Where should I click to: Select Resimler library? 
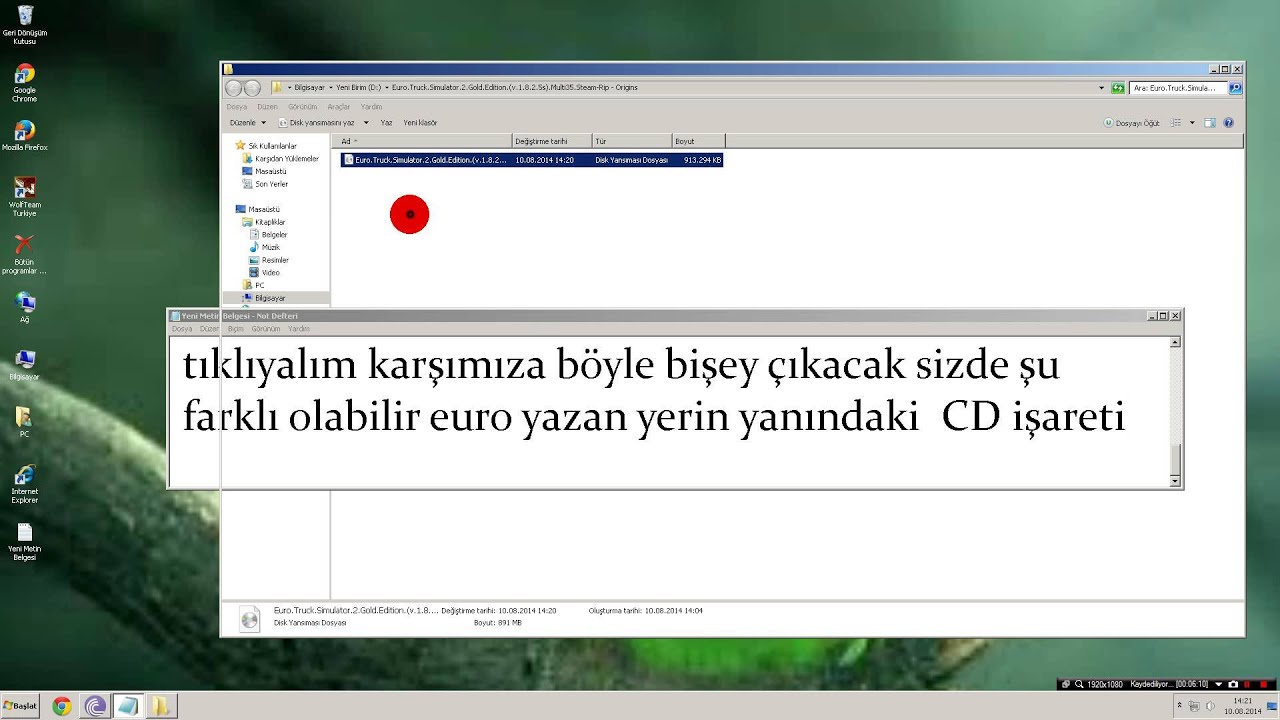click(x=268, y=260)
